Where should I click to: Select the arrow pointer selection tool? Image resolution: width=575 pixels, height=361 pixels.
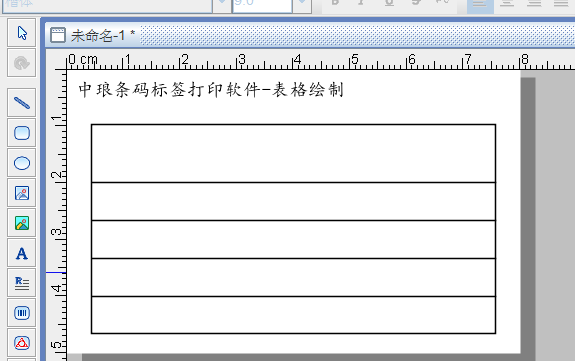point(22,33)
